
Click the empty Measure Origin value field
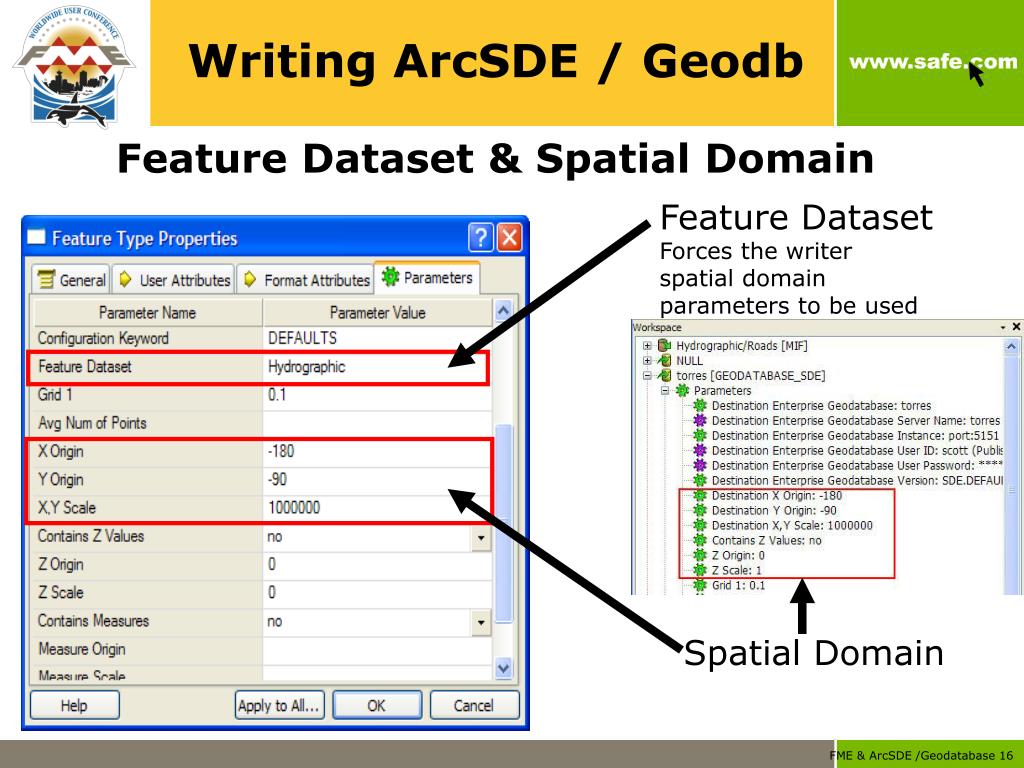[x=377, y=650]
